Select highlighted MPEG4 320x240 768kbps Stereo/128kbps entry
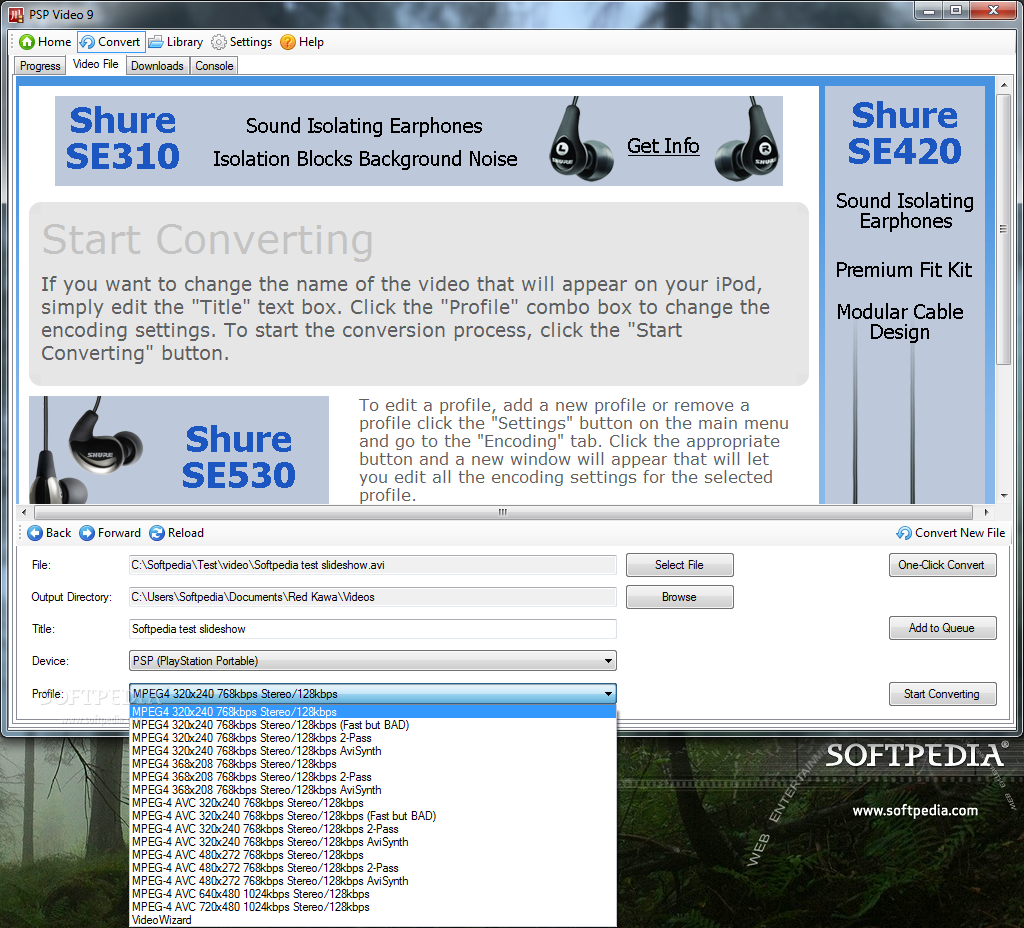Screen dimensions: 1024x928 click(373, 712)
